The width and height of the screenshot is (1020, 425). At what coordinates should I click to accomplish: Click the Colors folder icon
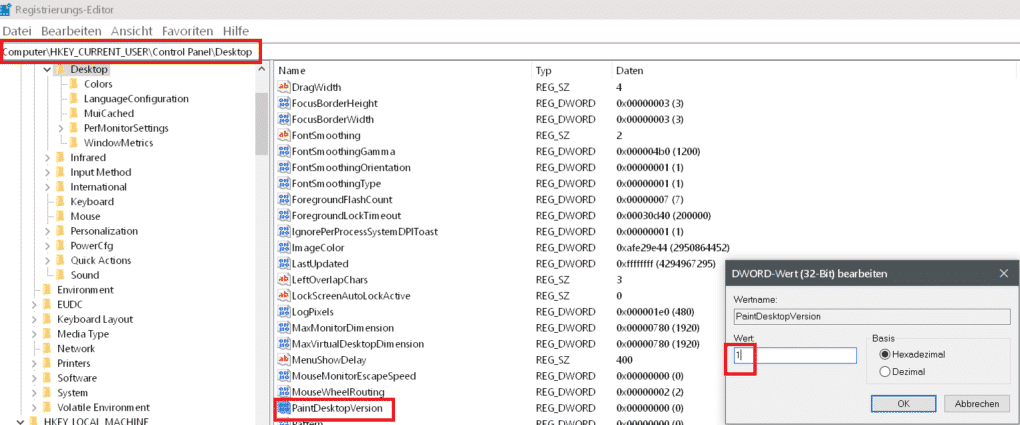tap(73, 84)
